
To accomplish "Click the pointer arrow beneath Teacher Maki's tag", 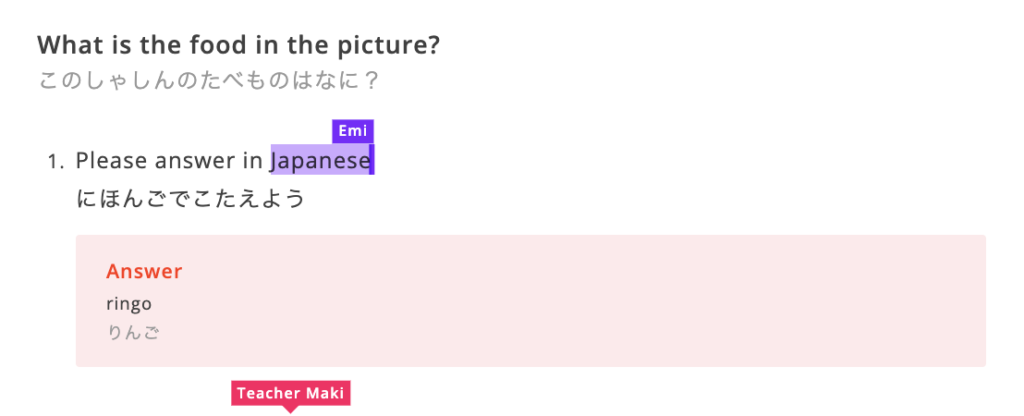I will click(x=290, y=408).
